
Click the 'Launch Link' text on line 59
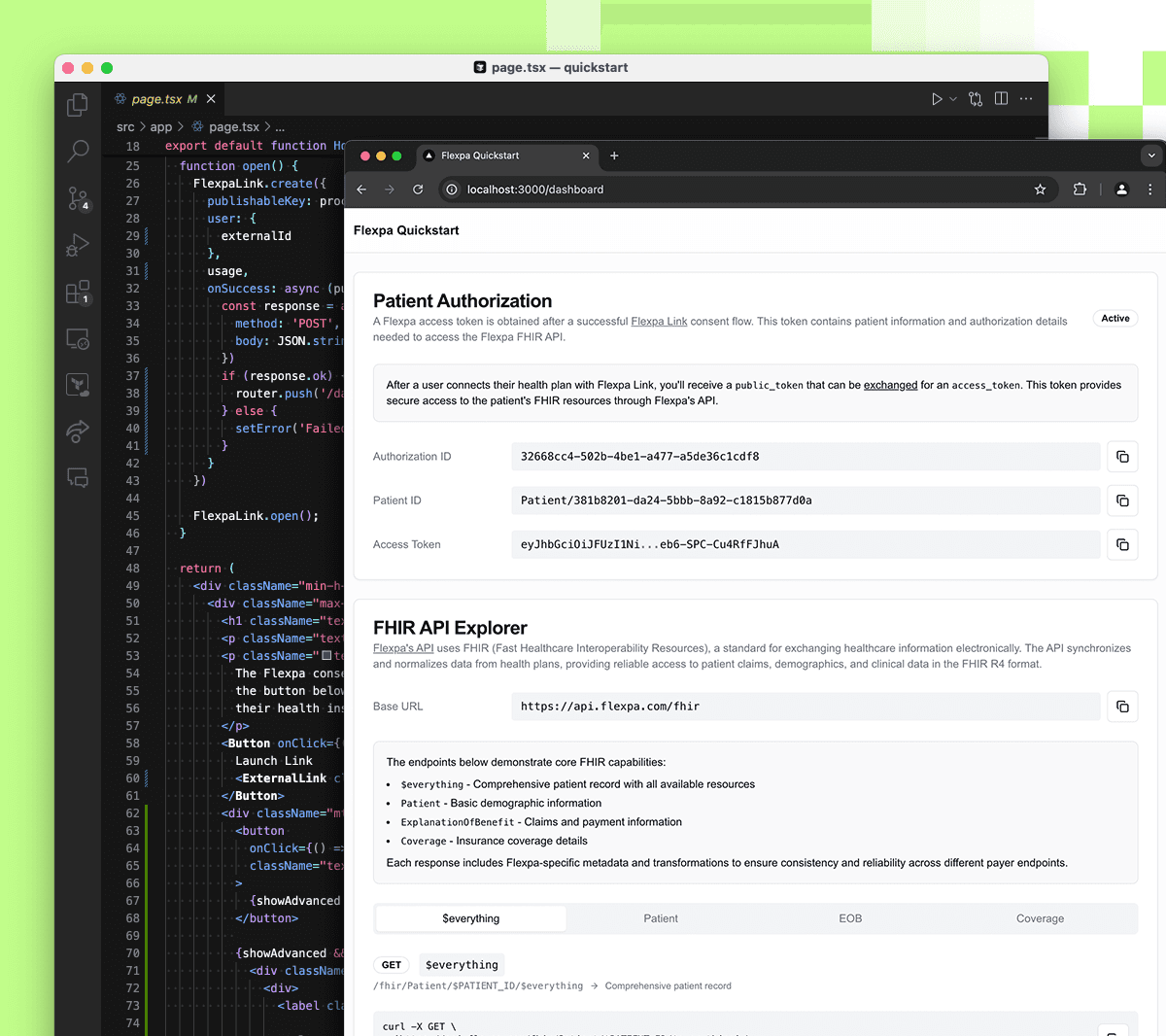click(274, 761)
